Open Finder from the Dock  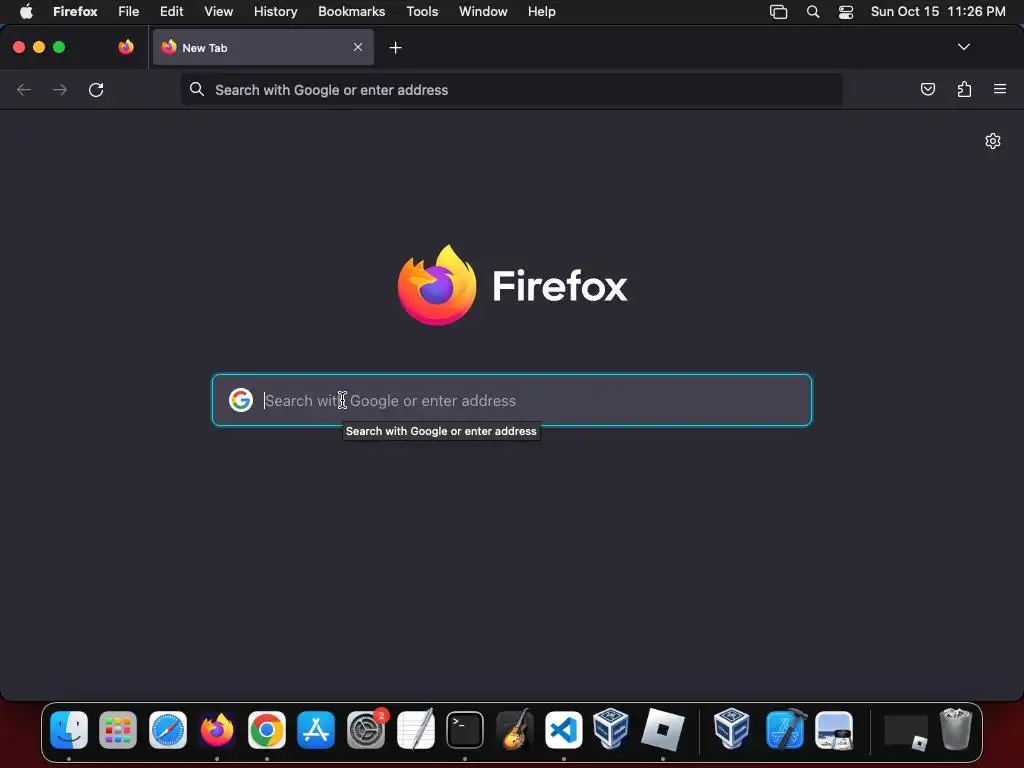(x=69, y=729)
